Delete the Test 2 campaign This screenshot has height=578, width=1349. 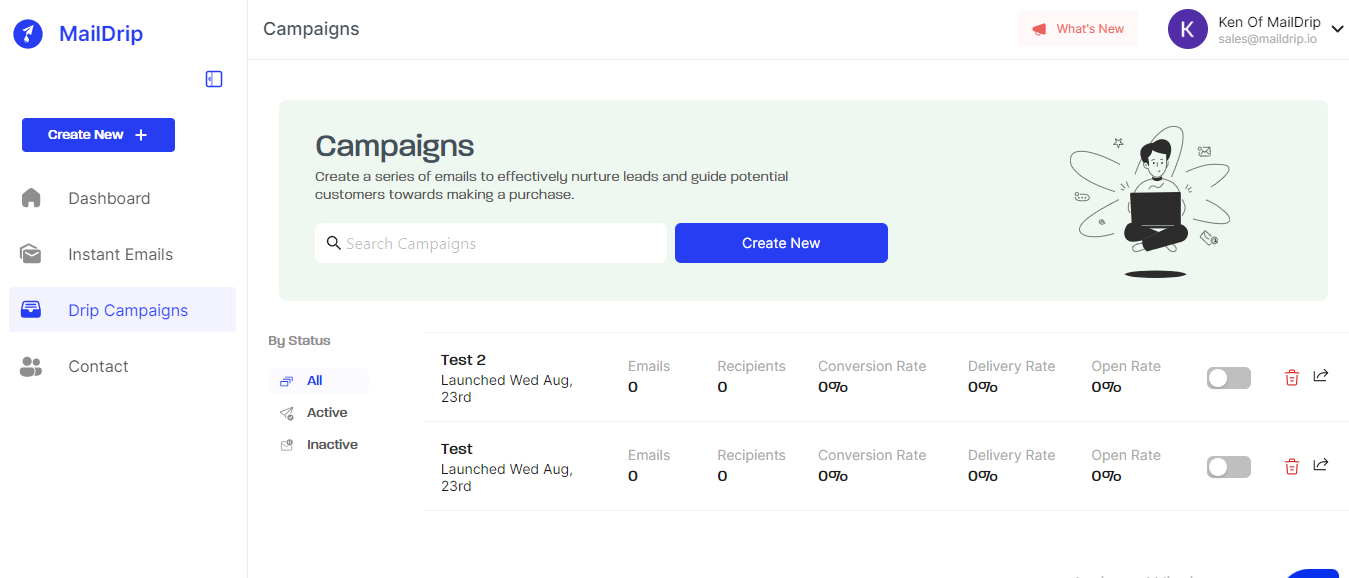pos(1292,377)
